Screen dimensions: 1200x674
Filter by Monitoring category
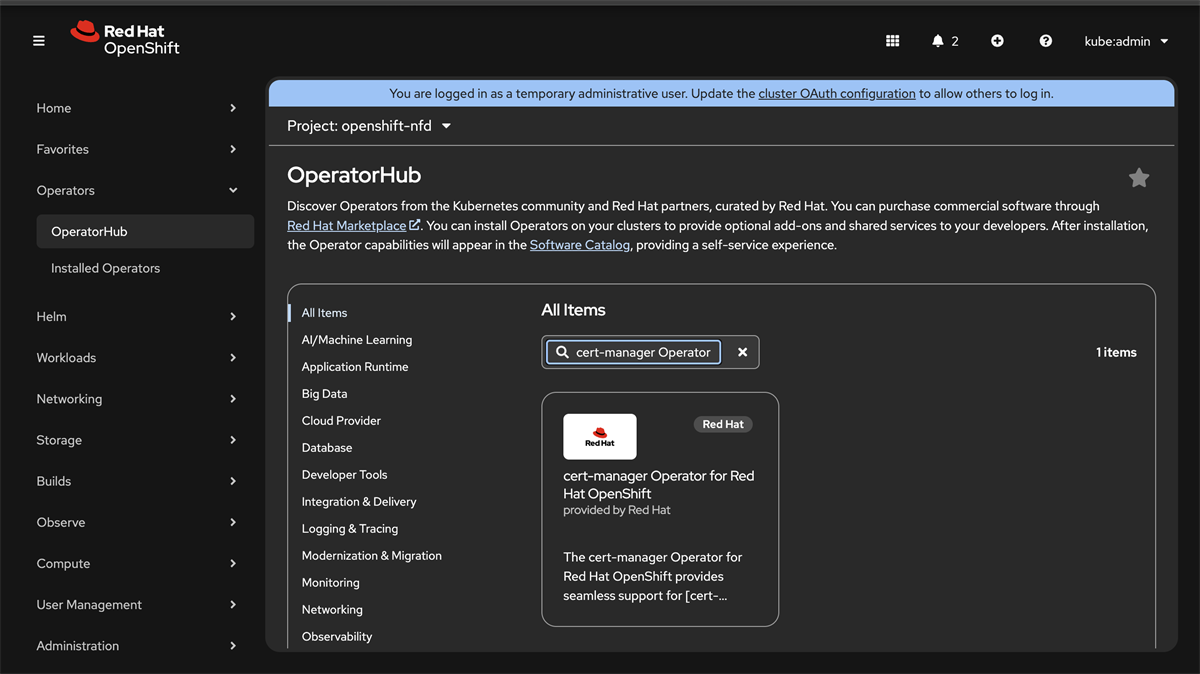click(x=330, y=583)
